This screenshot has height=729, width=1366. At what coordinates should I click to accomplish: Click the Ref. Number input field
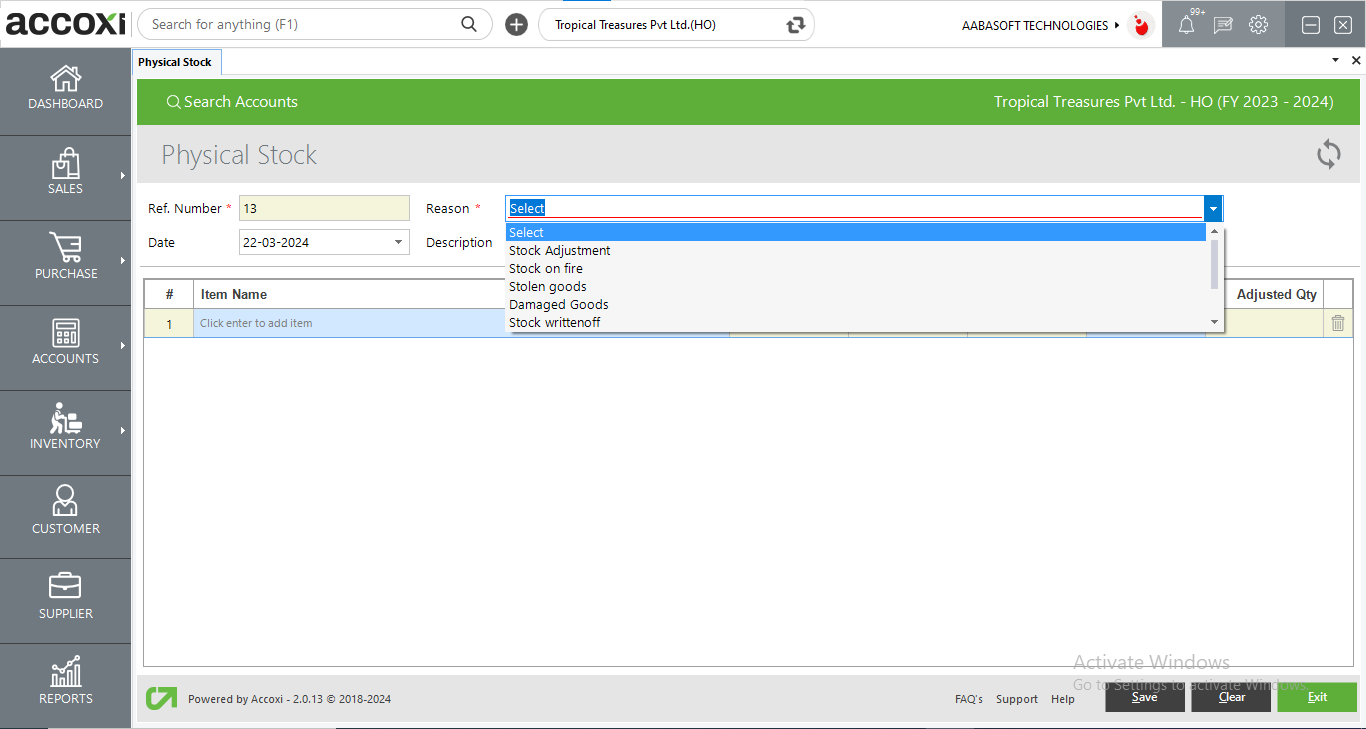324,208
